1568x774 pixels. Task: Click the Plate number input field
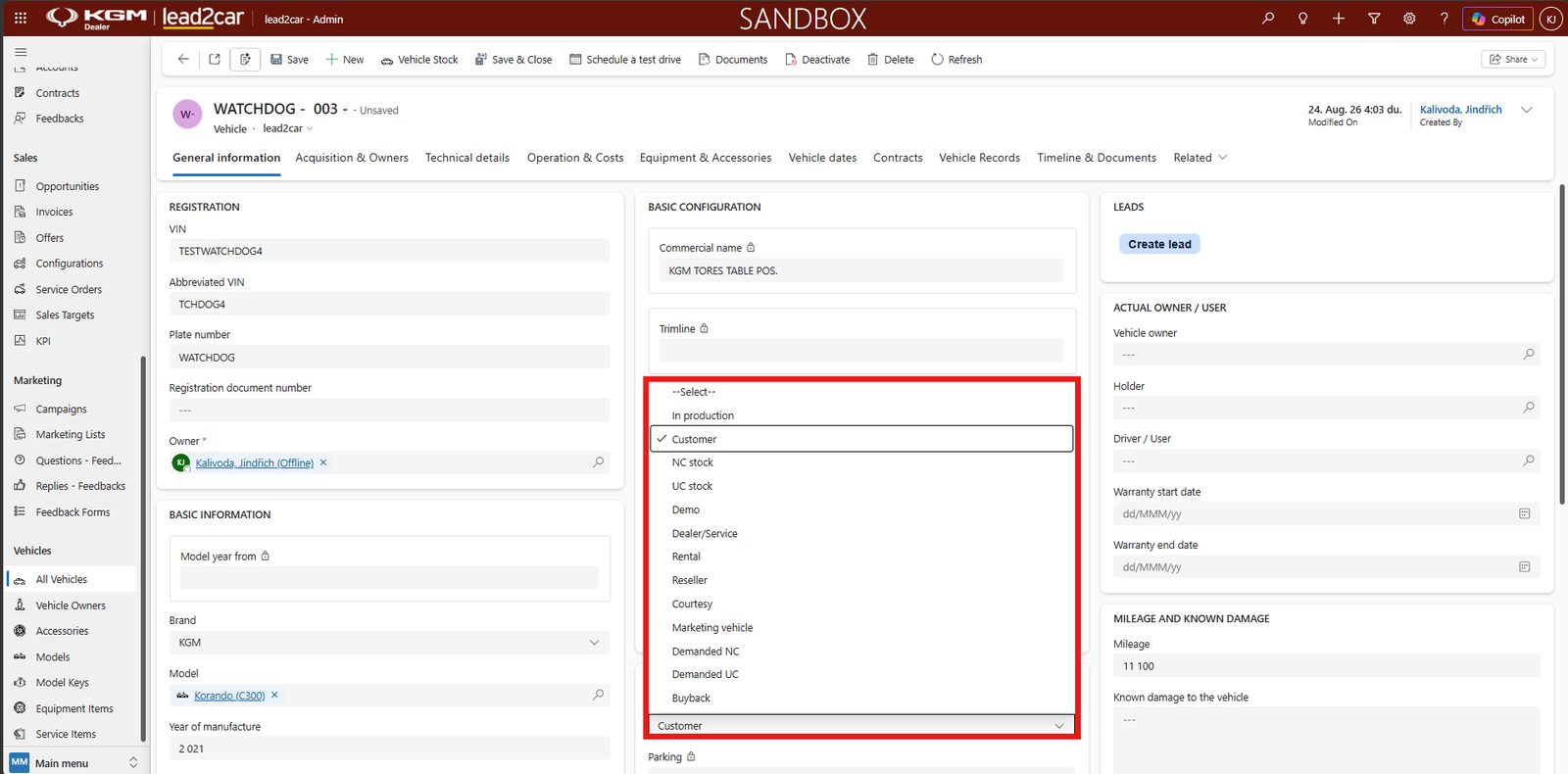click(389, 358)
